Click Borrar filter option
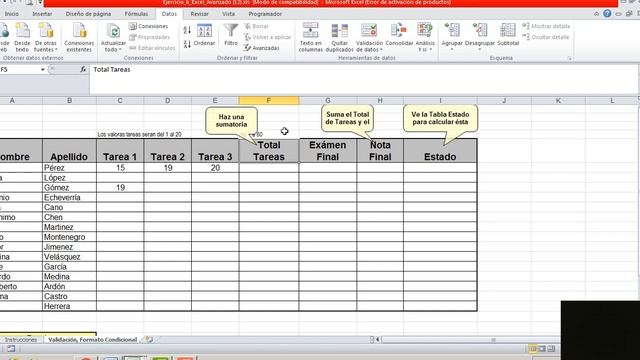The image size is (640, 360). (x=257, y=26)
